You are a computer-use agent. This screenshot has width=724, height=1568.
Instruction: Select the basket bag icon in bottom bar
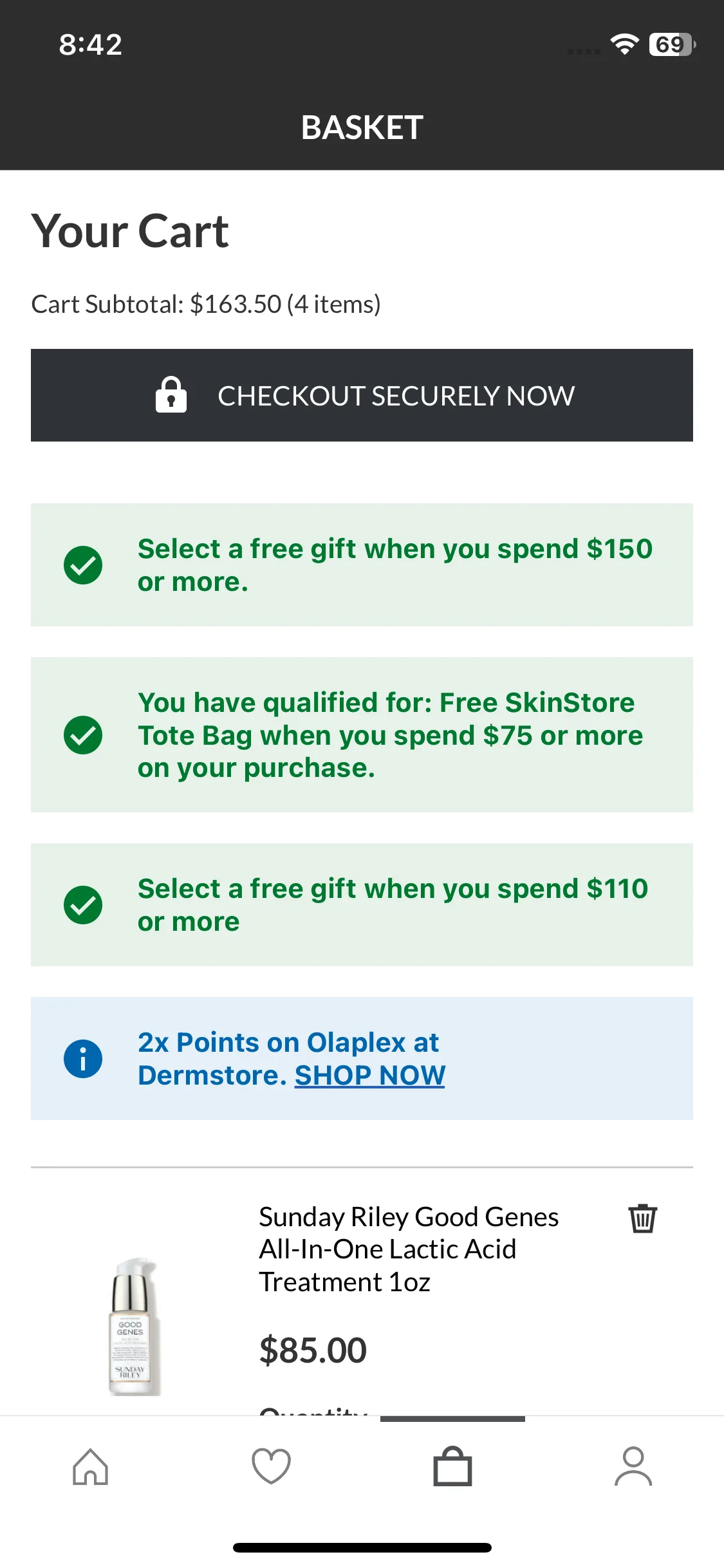(452, 1466)
